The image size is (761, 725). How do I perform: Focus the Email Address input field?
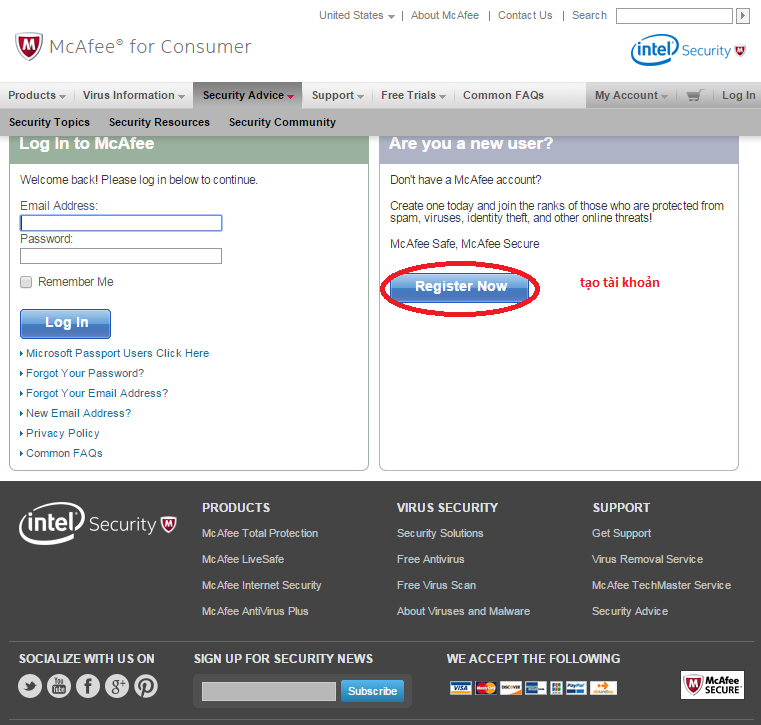121,223
